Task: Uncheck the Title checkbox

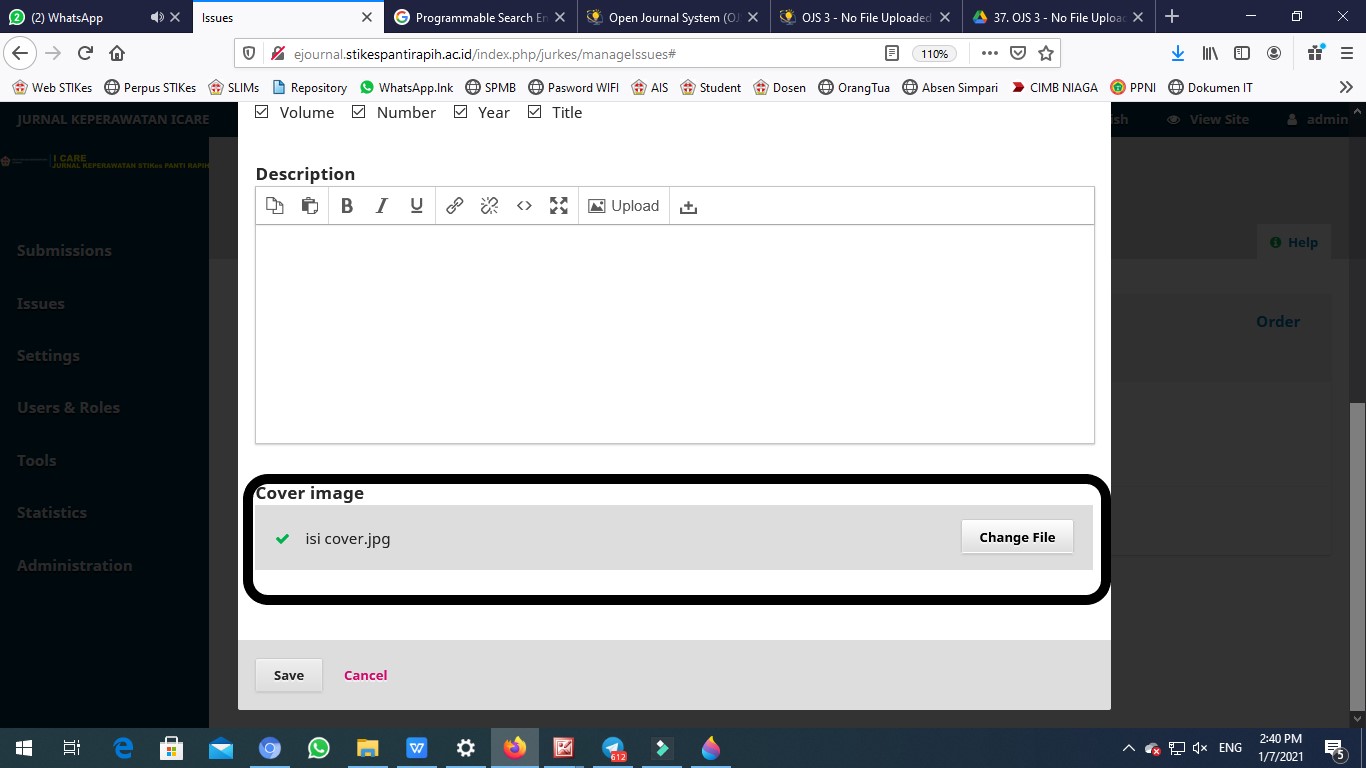Action: point(535,112)
